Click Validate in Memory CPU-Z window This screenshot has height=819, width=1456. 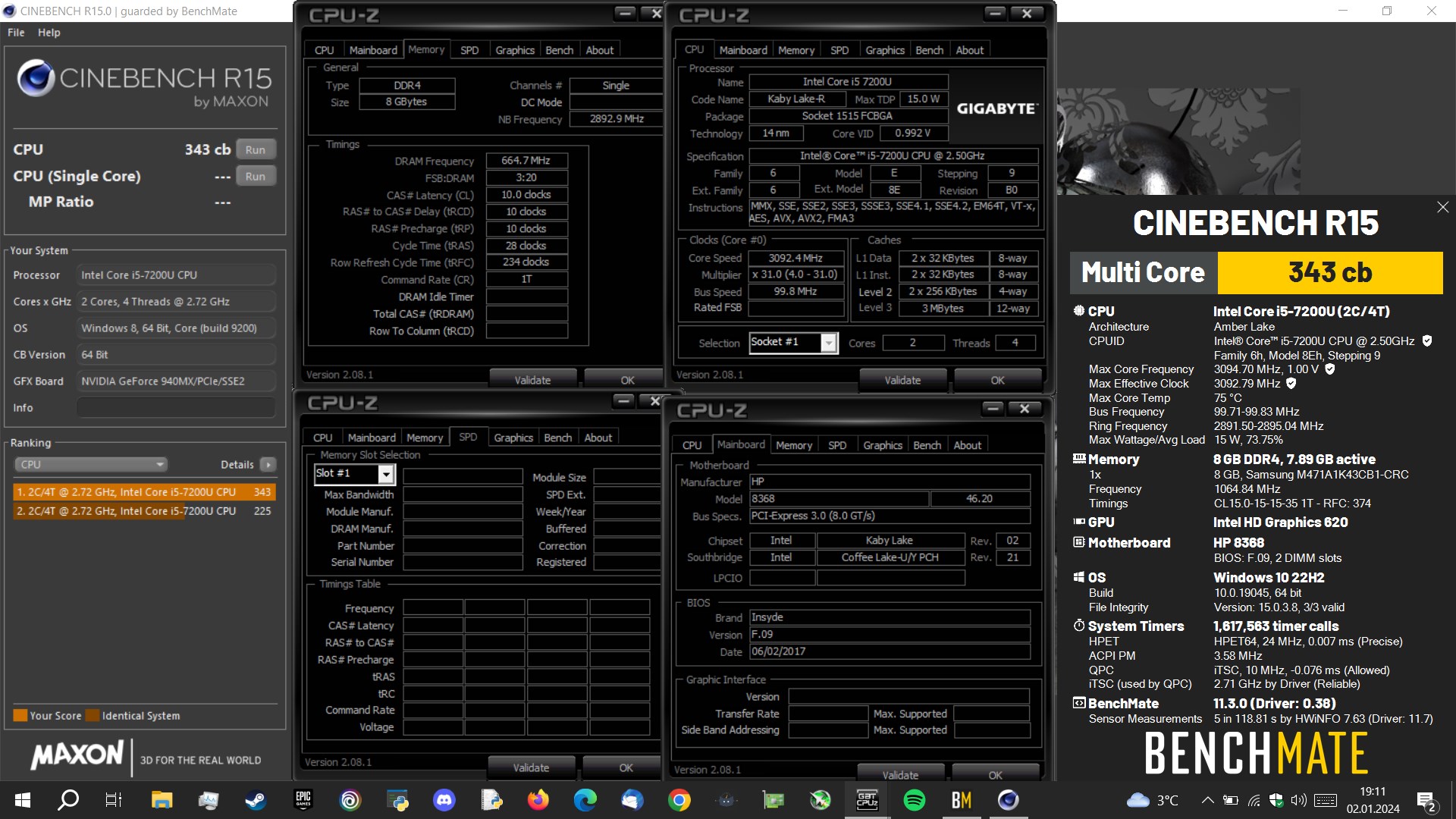[532, 380]
